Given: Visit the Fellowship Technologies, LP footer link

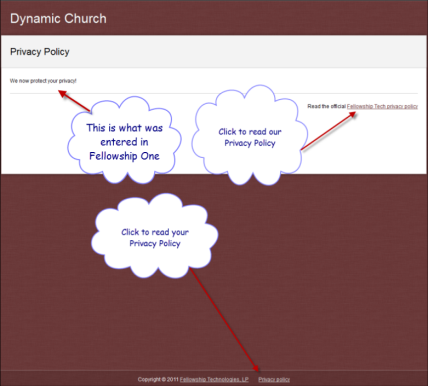Looking at the screenshot, I should pyautogui.click(x=214, y=379).
